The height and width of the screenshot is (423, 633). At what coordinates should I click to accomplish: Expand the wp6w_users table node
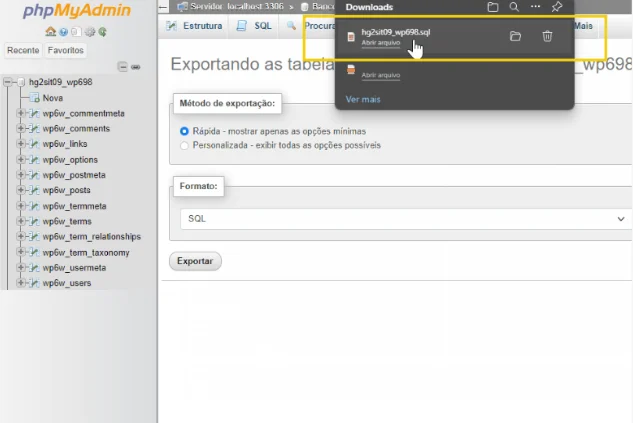tap(20, 283)
